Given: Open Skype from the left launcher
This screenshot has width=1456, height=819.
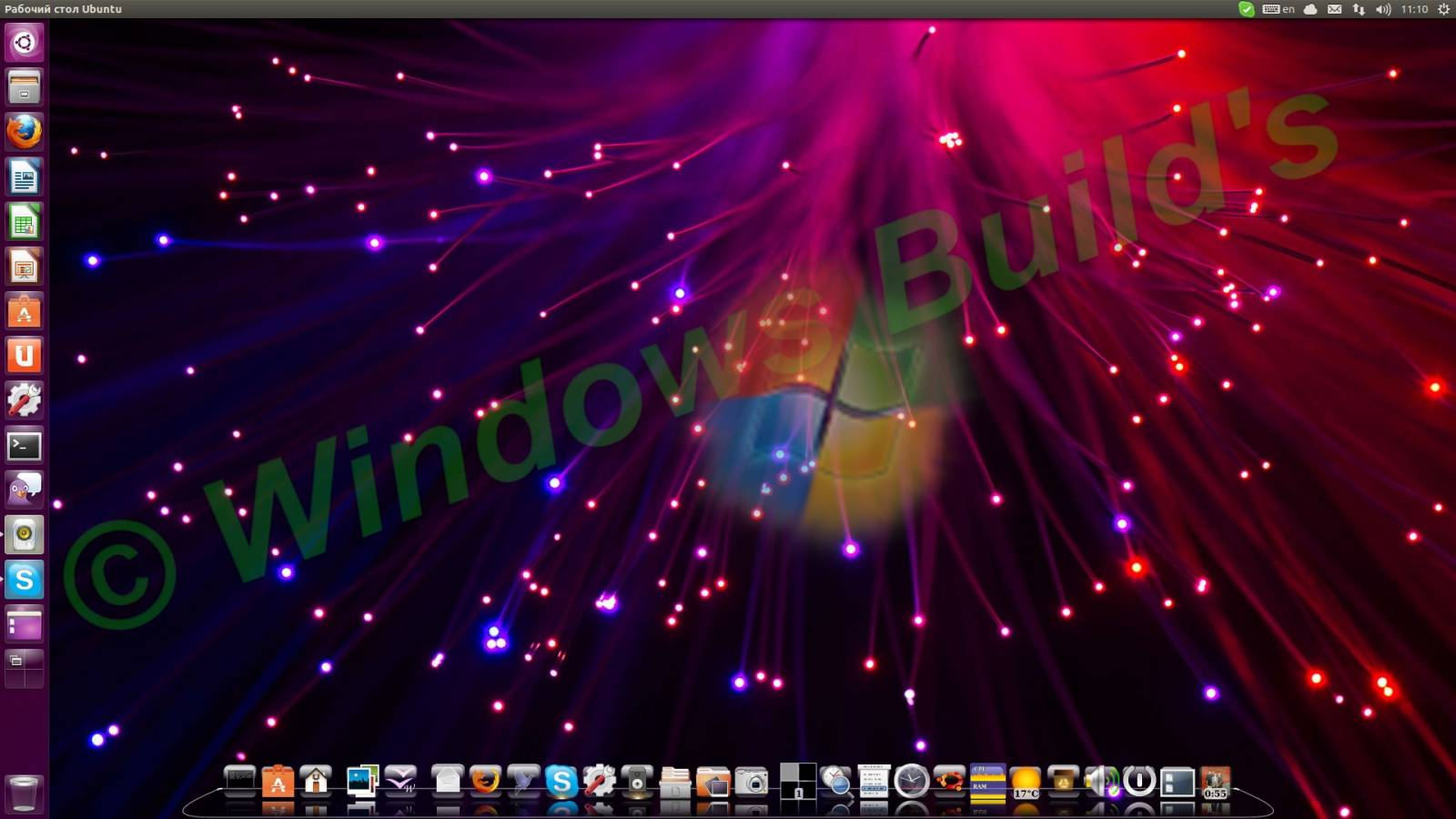Looking at the screenshot, I should [x=25, y=580].
